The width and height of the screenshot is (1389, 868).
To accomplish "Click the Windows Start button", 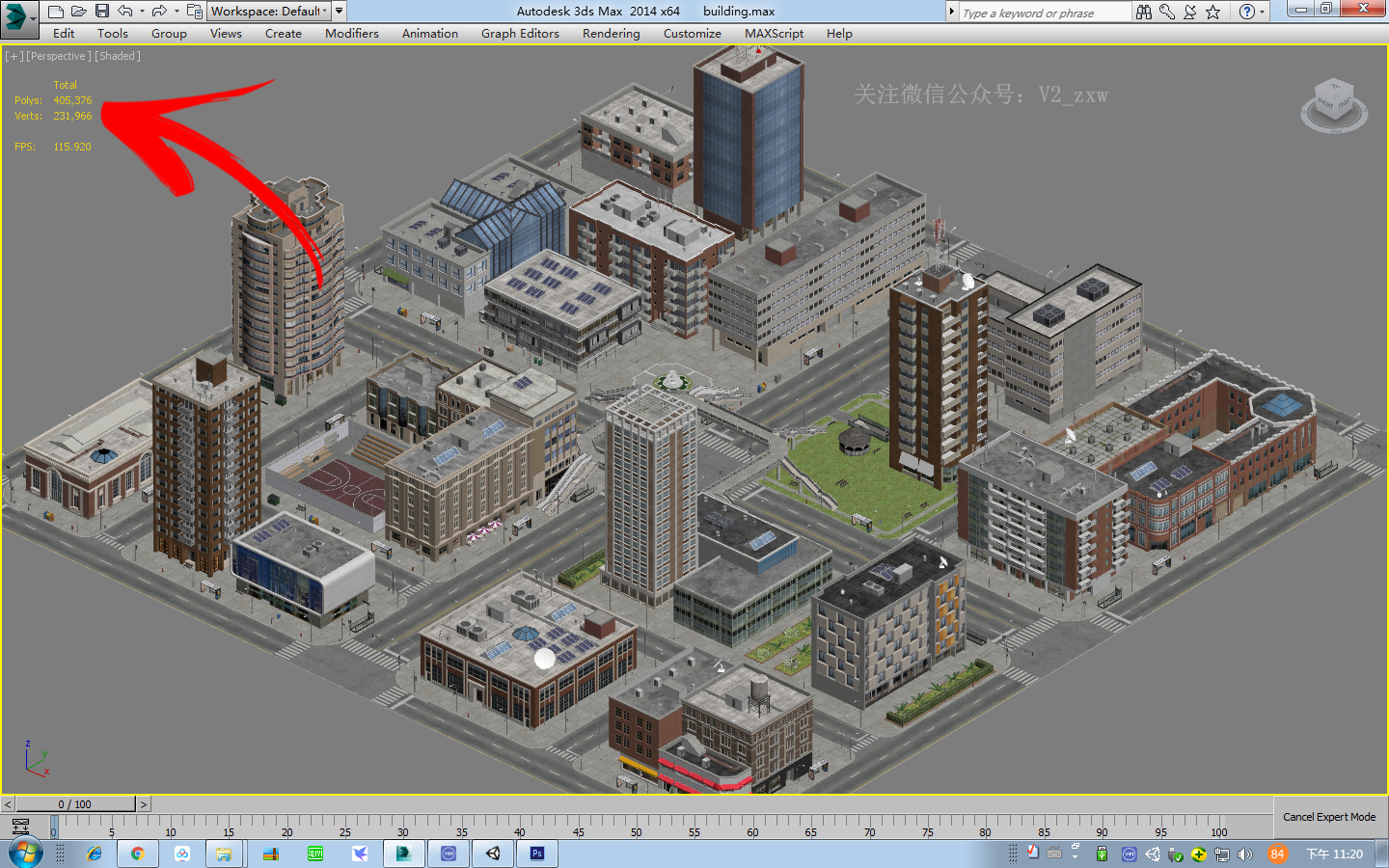I will coord(24,854).
